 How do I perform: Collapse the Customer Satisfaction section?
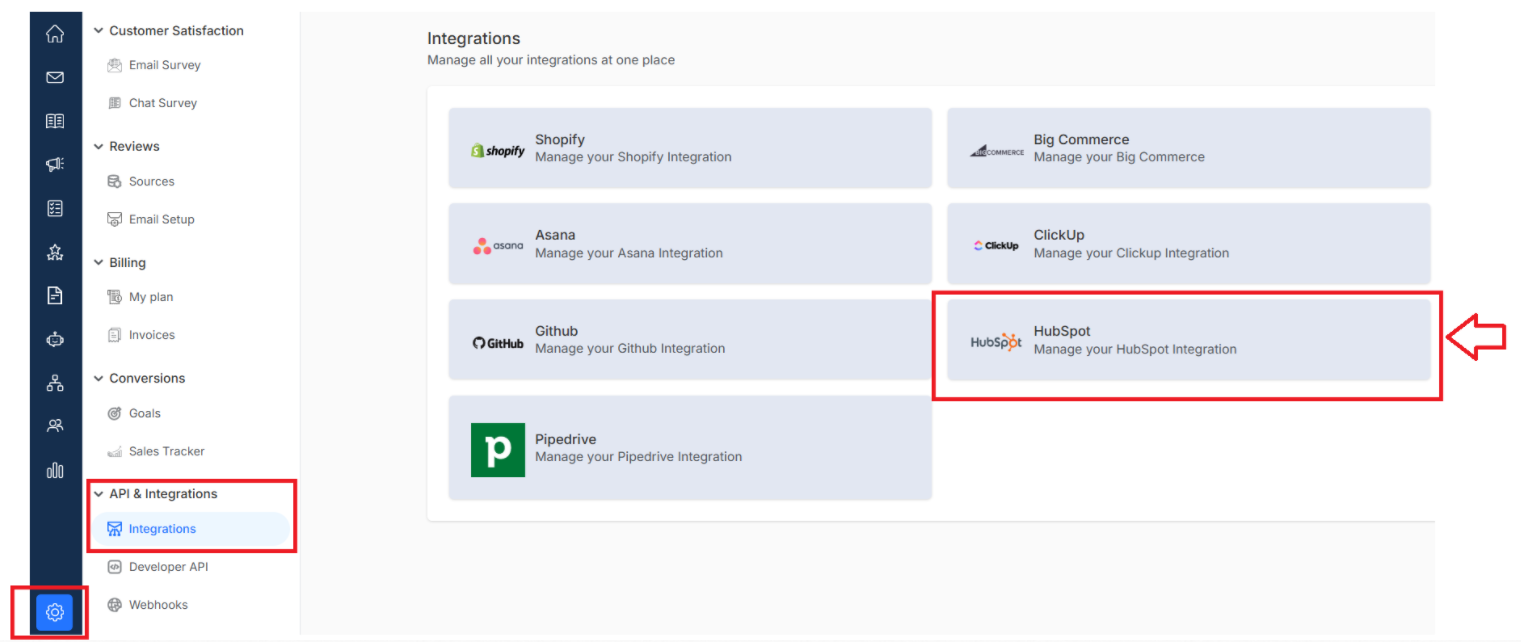[x=98, y=31]
